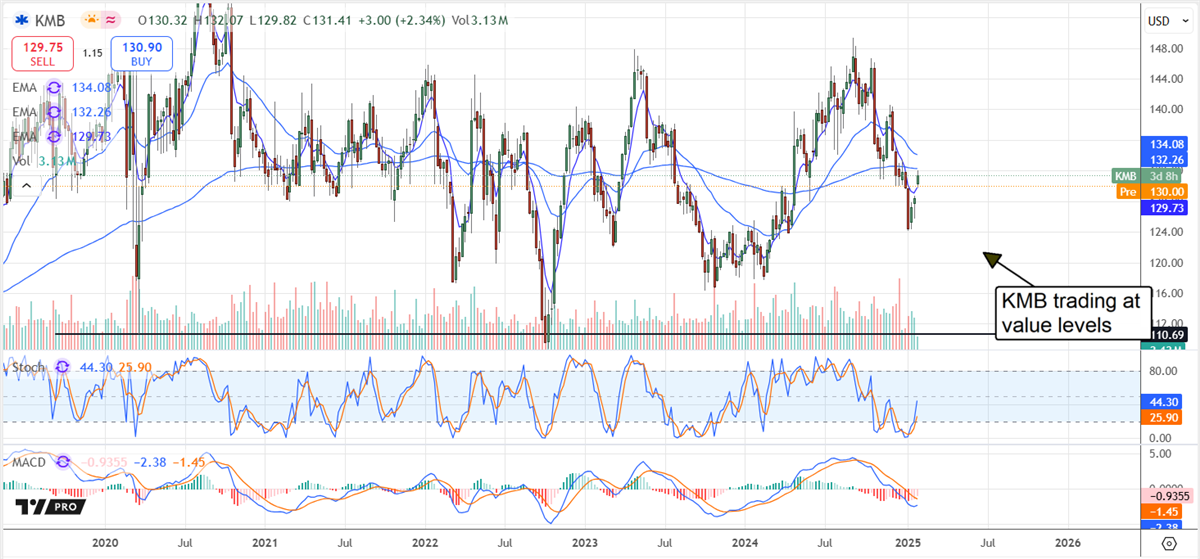Viewport: 1200px width, 559px height.
Task: Click the pink wavy-lines data icon
Action: (112, 19)
